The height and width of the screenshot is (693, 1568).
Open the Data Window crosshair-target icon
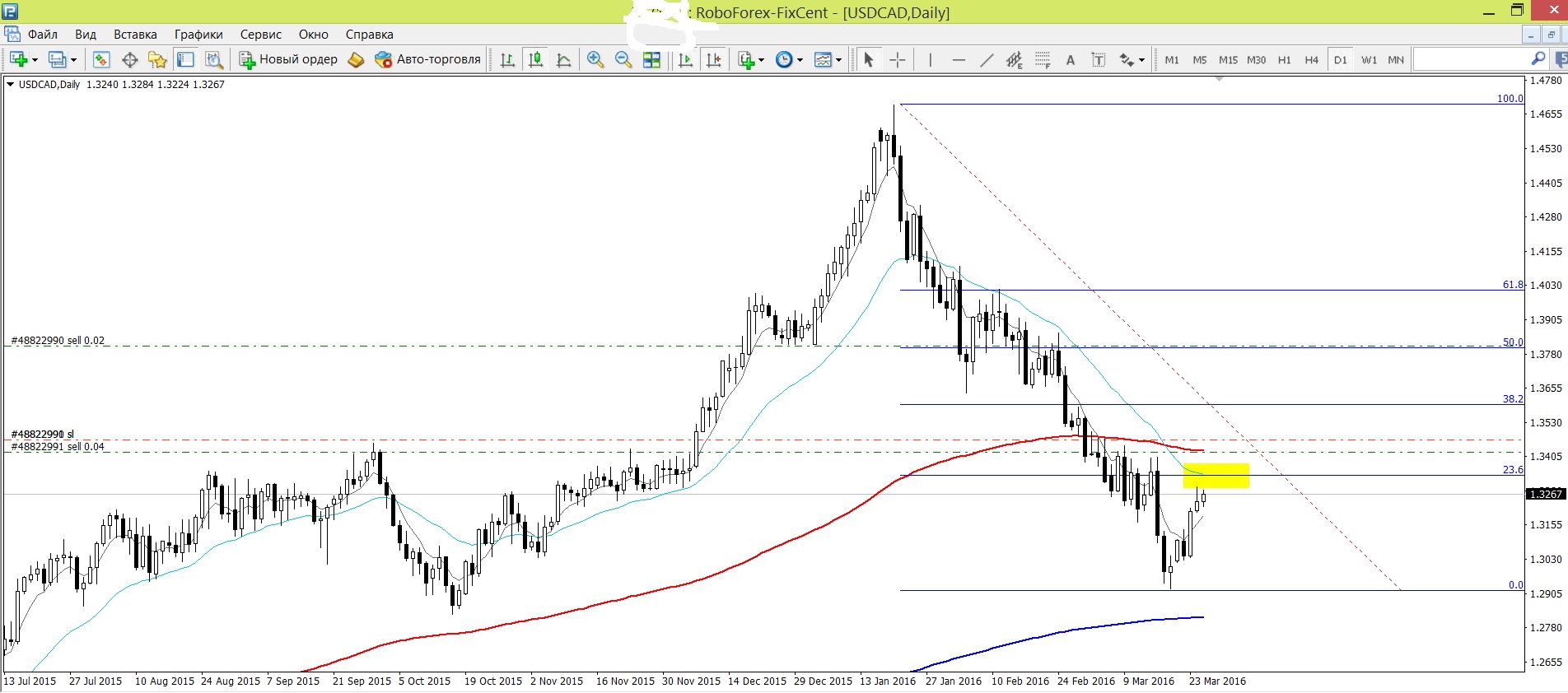pyautogui.click(x=129, y=59)
